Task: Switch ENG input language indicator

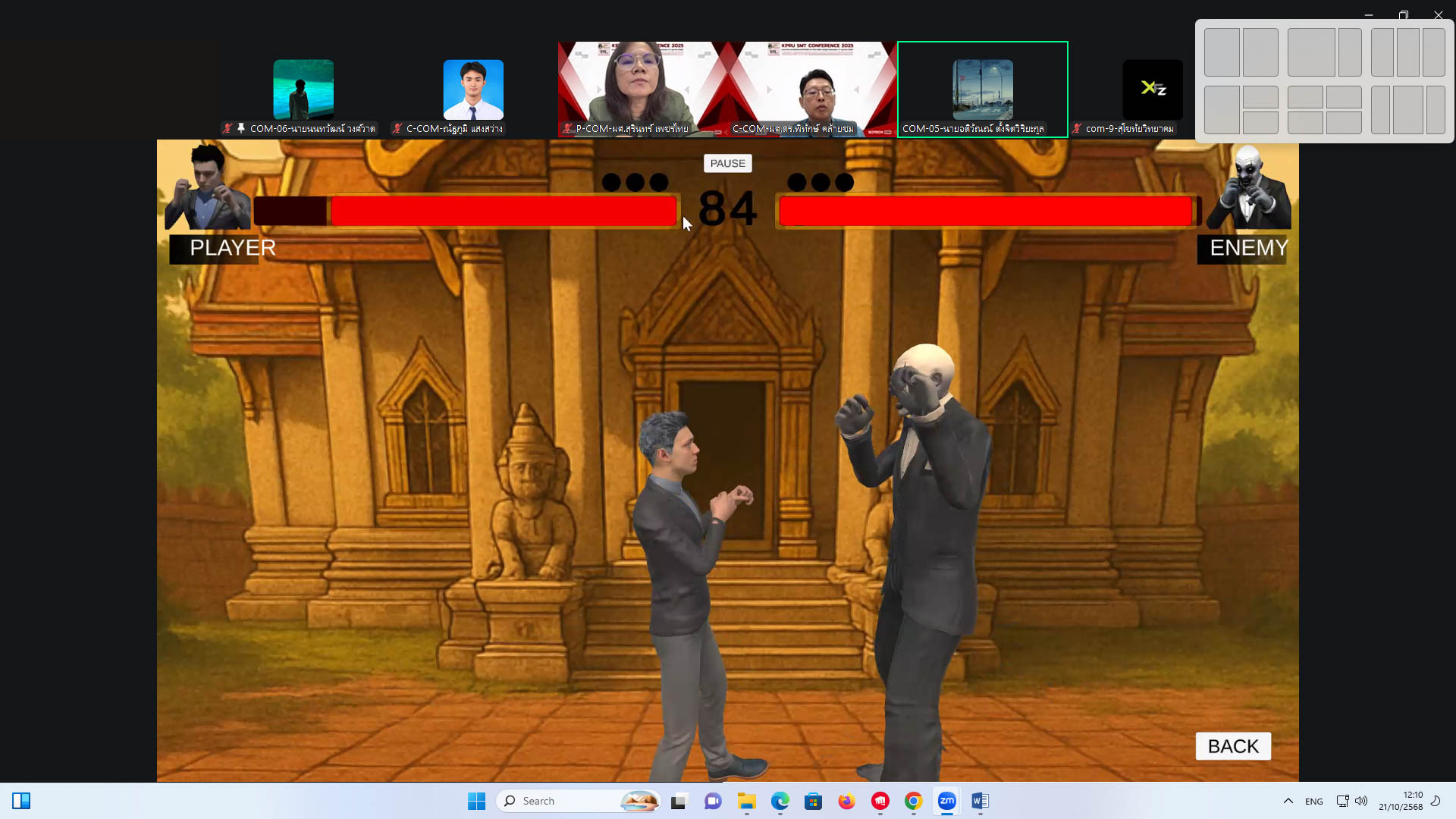Action: [1313, 801]
